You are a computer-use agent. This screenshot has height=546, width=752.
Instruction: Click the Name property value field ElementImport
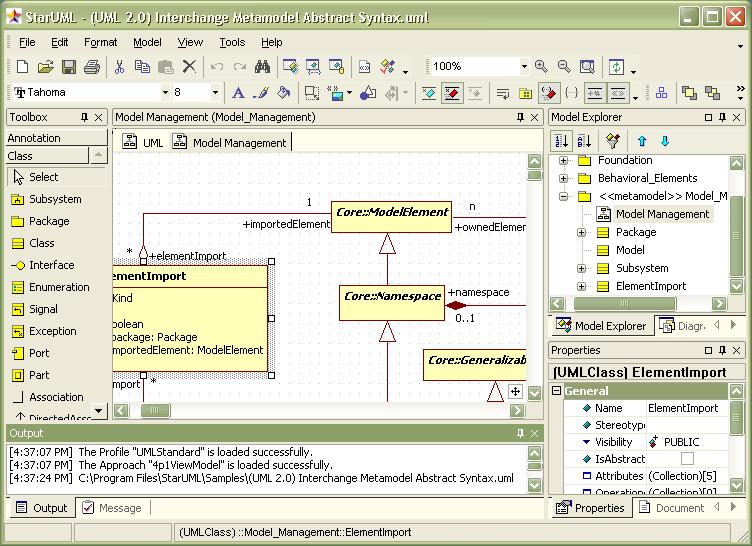(687, 408)
